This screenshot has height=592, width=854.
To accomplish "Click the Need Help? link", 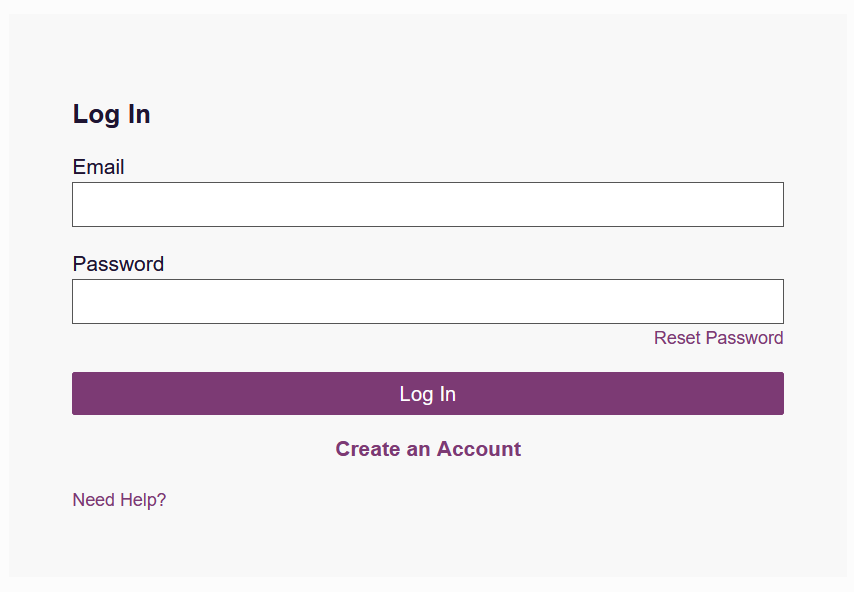I will click(x=119, y=500).
